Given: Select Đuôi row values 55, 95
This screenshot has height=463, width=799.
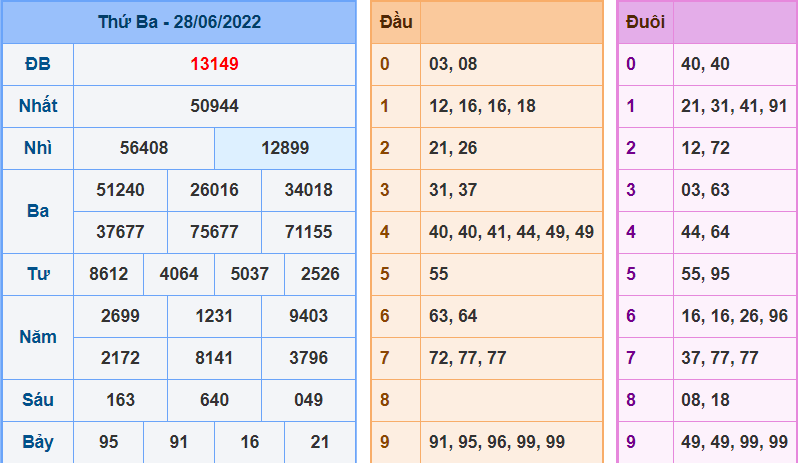Looking at the screenshot, I should (705, 274).
